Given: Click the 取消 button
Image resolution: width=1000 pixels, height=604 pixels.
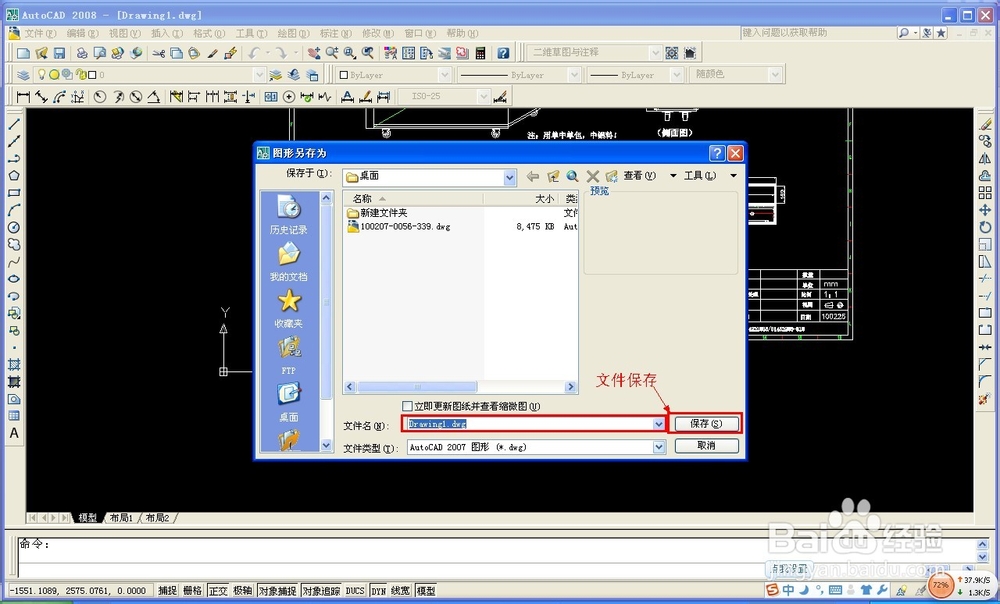Looking at the screenshot, I should point(706,445).
